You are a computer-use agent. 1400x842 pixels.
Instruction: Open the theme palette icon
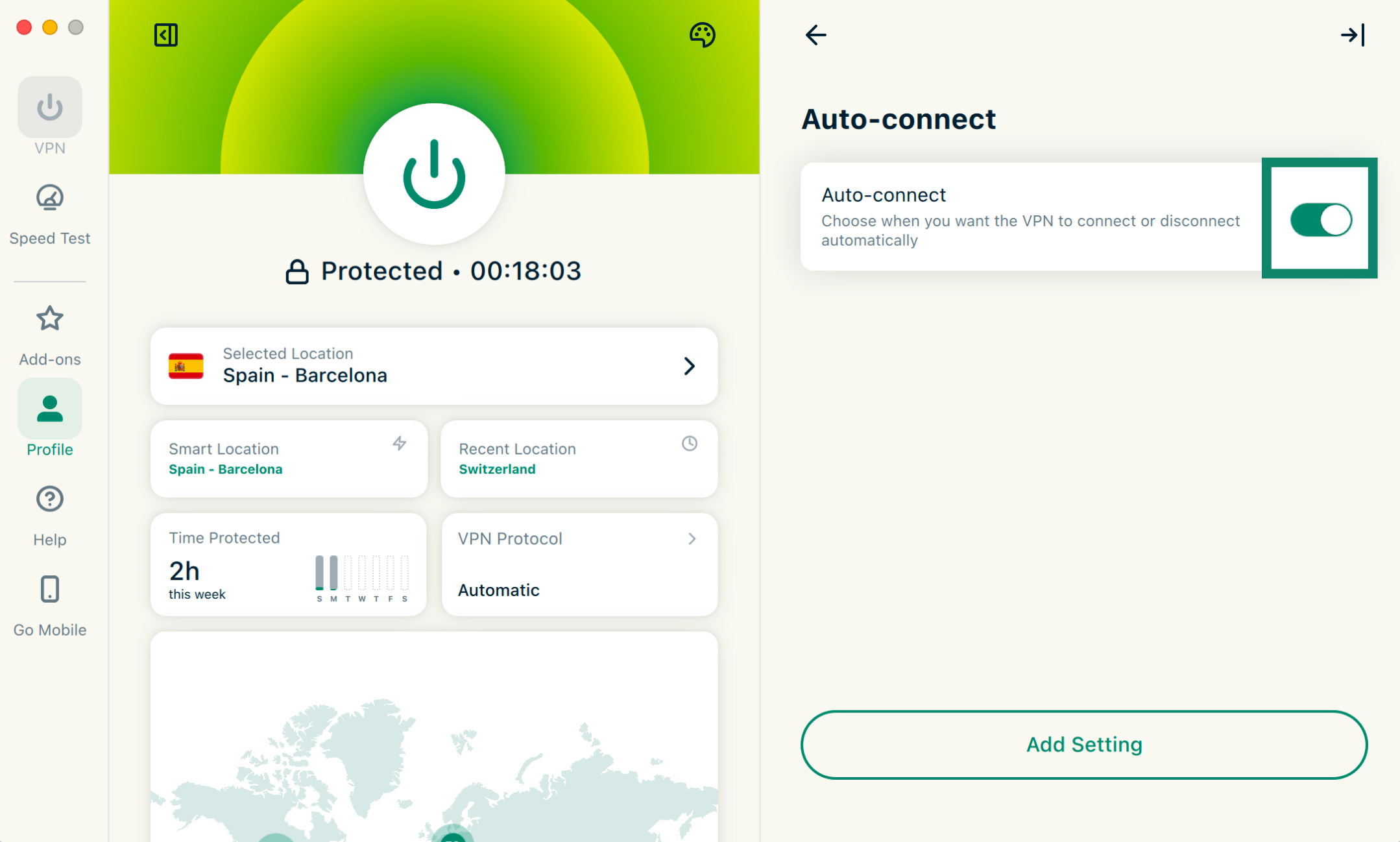tap(702, 35)
